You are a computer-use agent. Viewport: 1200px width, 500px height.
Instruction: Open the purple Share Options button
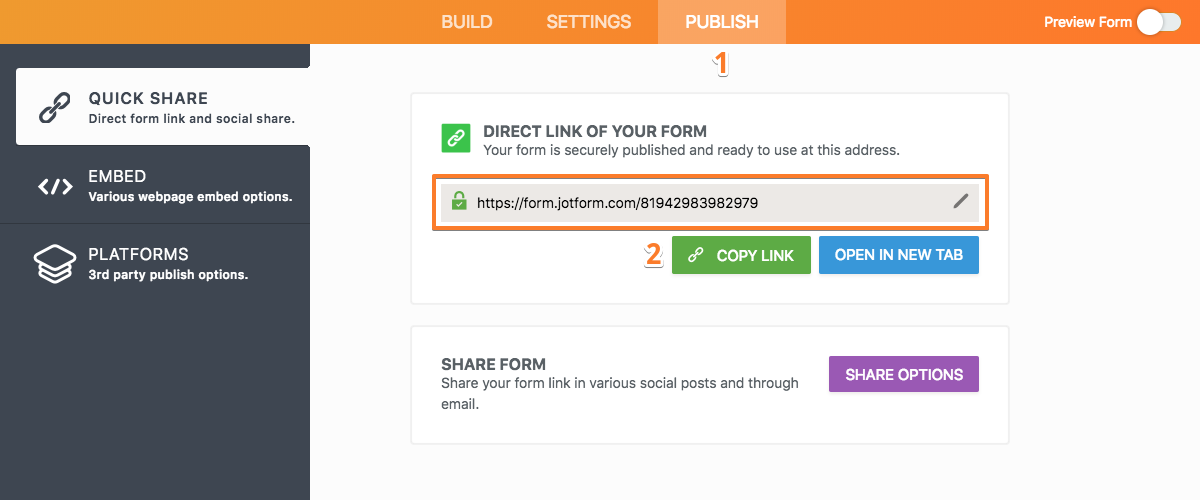point(903,375)
